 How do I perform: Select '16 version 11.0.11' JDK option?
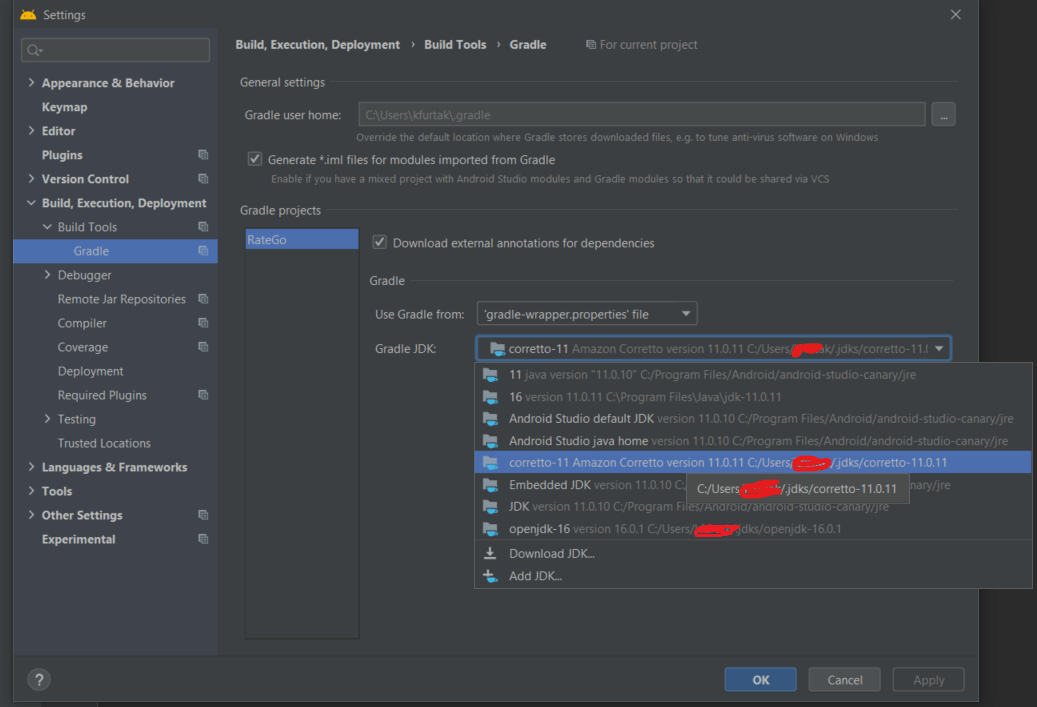point(753,397)
